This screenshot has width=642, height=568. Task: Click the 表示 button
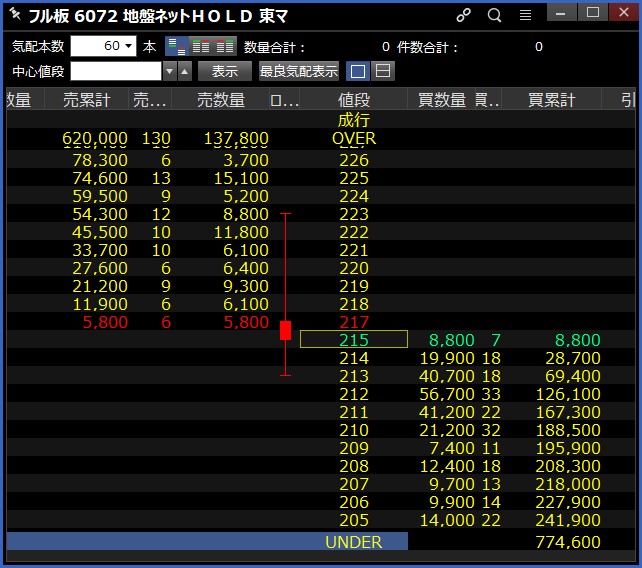[225, 71]
